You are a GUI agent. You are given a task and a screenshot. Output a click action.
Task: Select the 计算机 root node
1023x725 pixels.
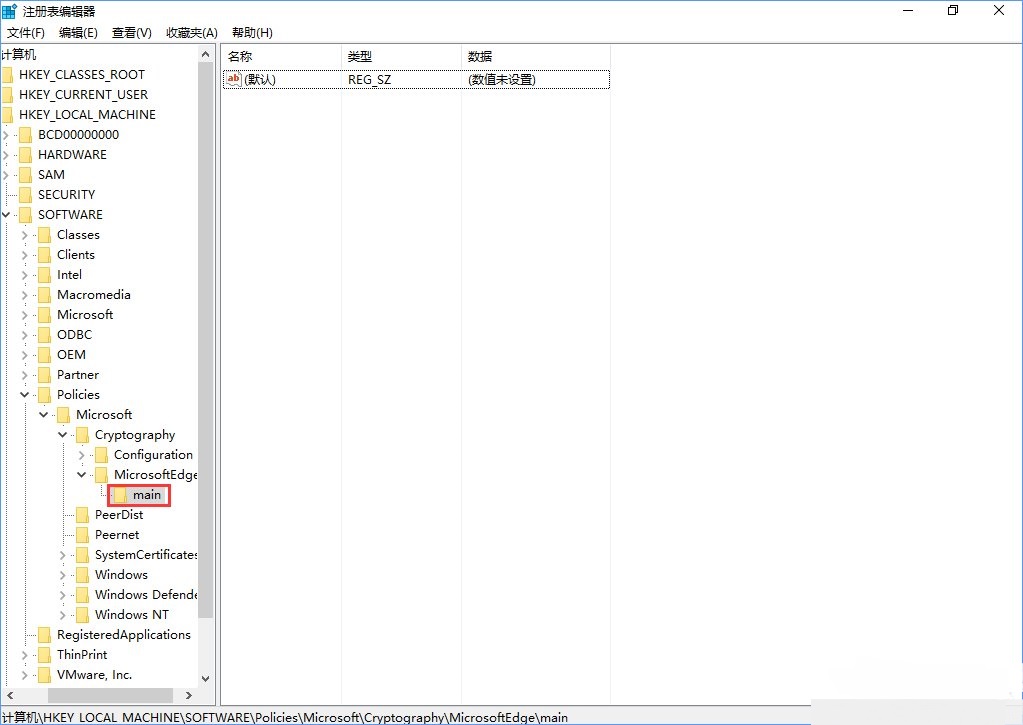point(19,55)
